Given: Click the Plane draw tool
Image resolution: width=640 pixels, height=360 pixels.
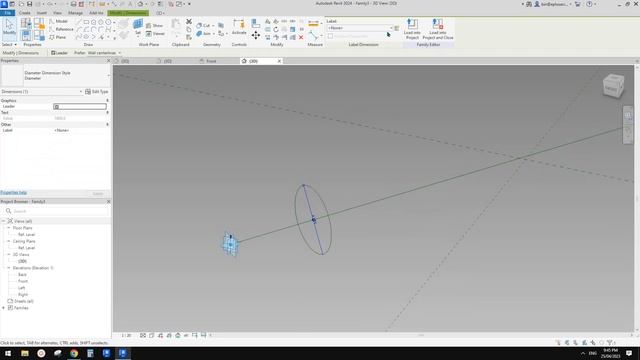Looking at the screenshot, I should (58, 37).
